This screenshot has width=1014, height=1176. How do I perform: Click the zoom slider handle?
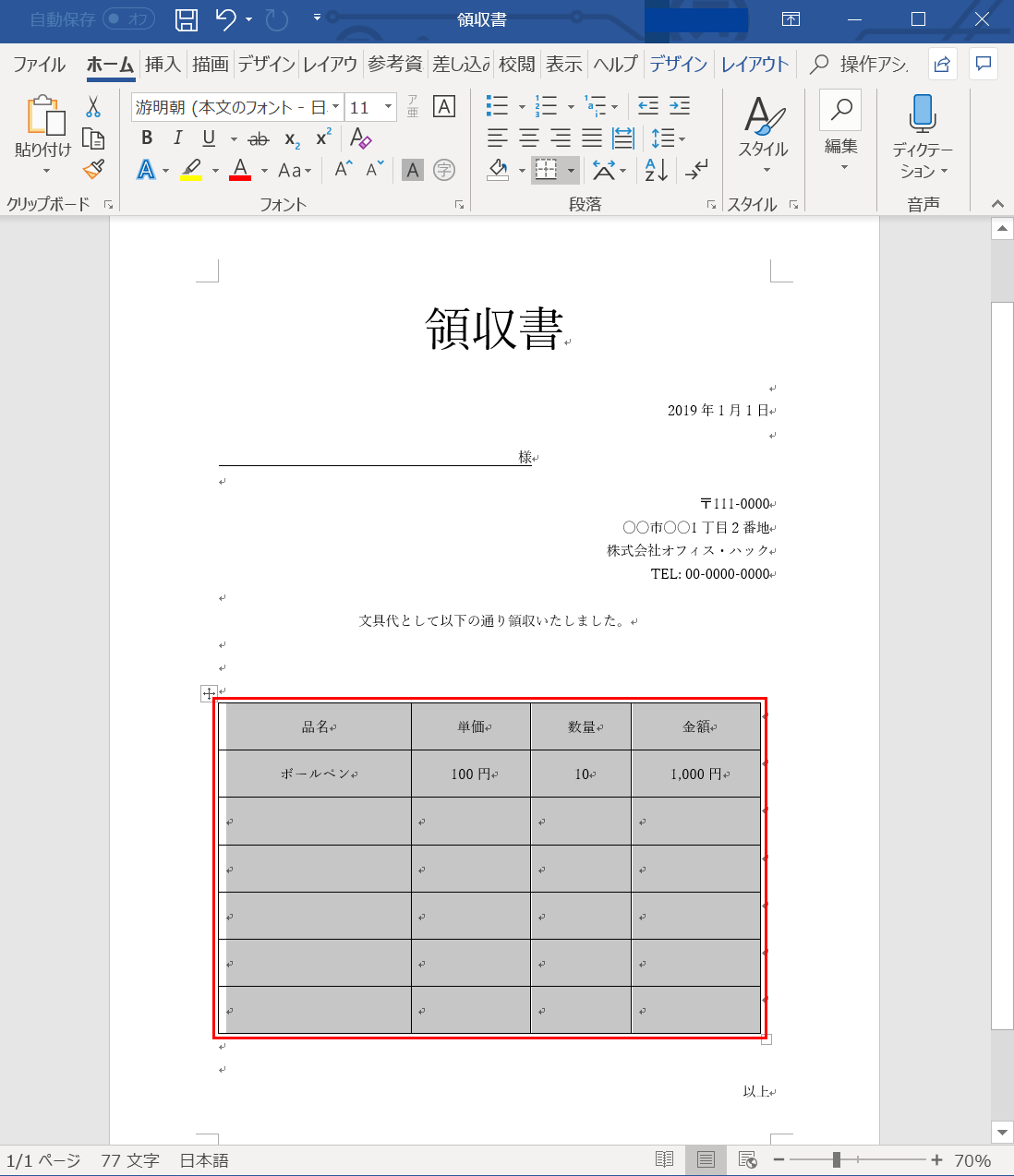[x=837, y=1160]
